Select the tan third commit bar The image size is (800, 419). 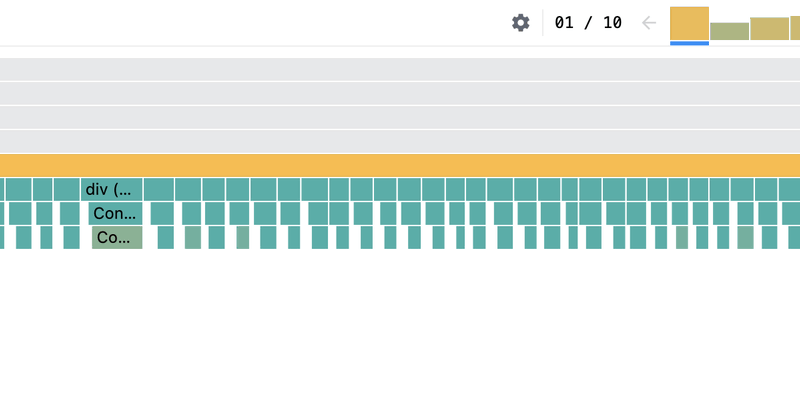769,29
